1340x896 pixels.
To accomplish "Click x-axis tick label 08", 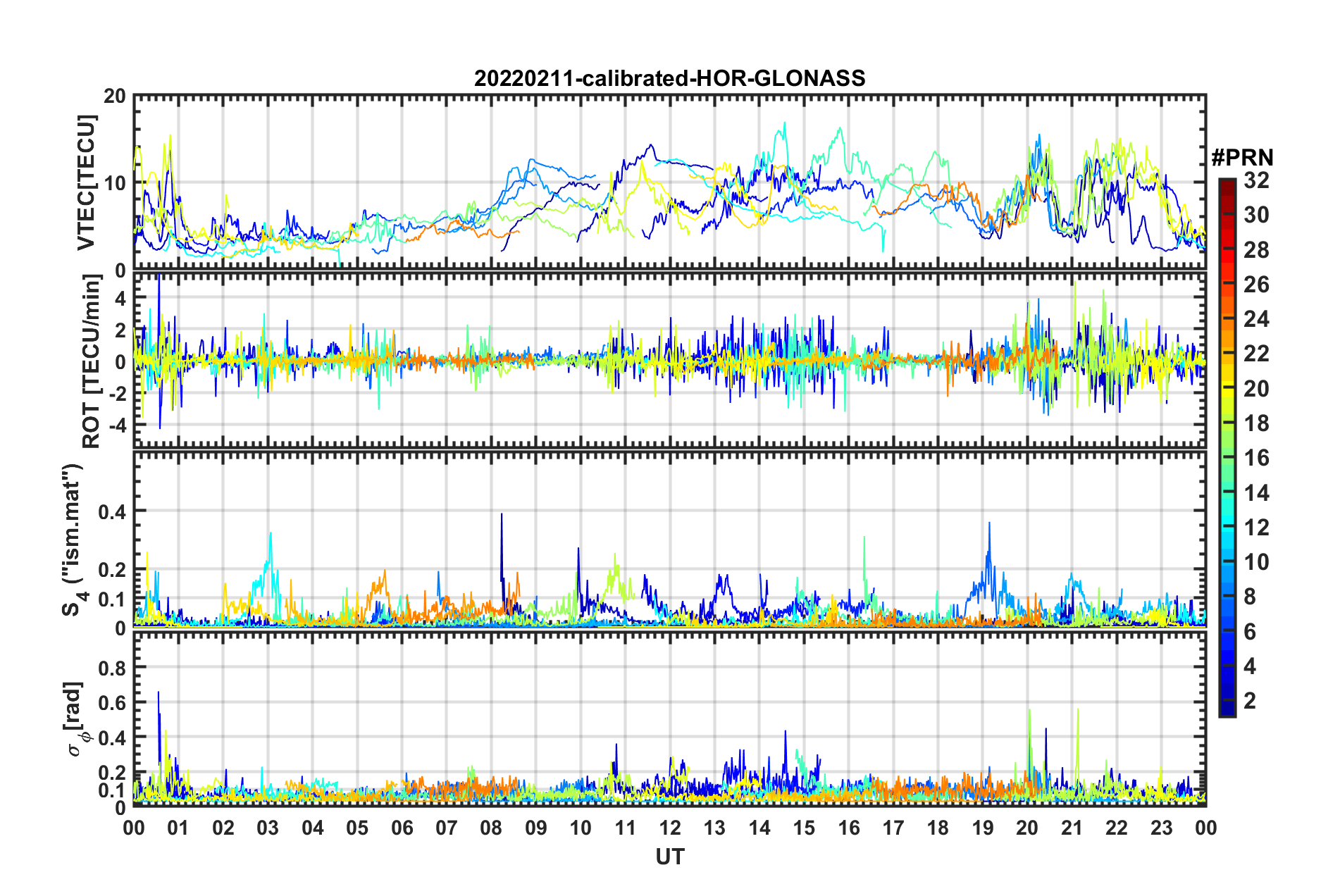I will 491,827.
